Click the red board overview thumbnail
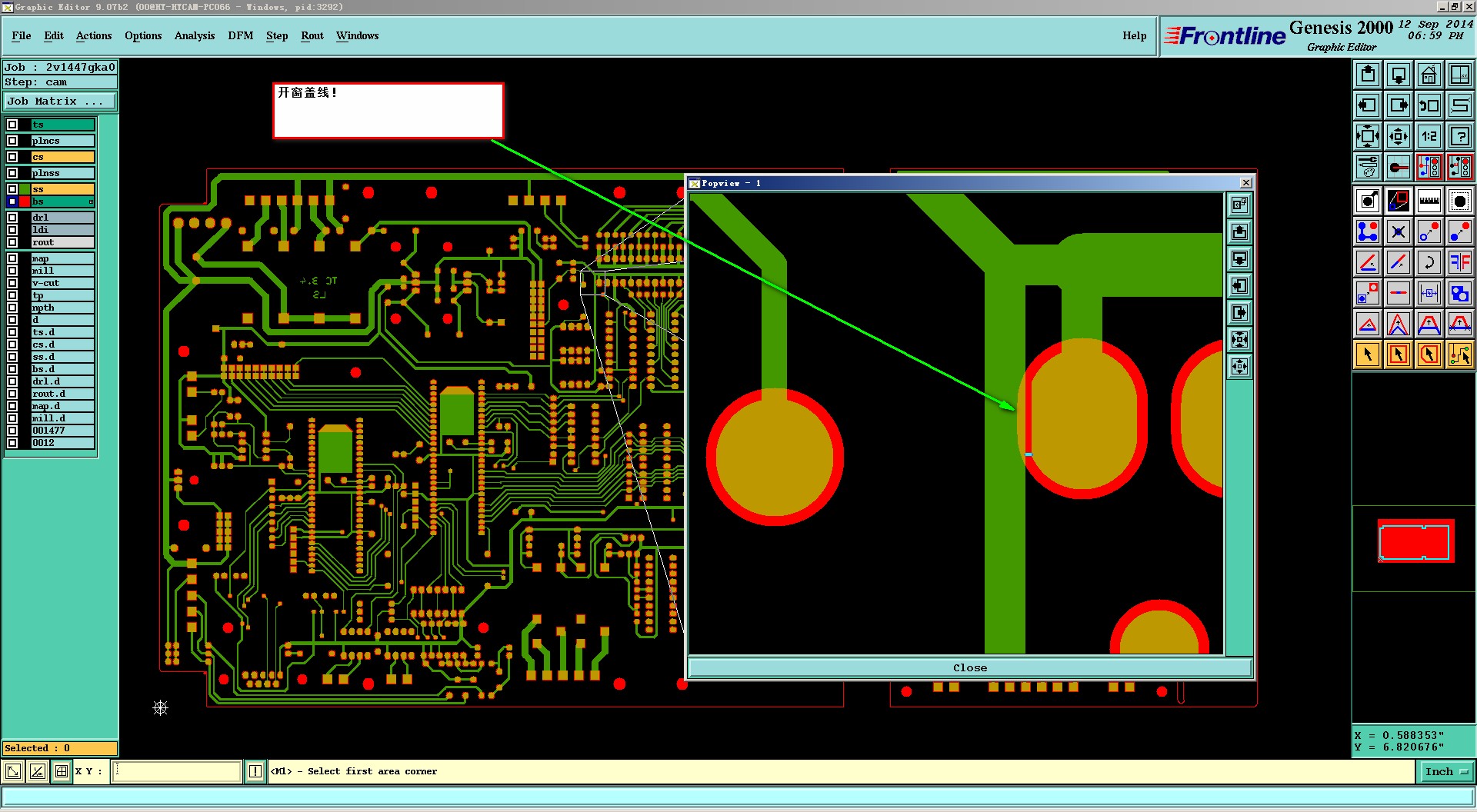This screenshot has height=812, width=1477. click(x=1415, y=541)
